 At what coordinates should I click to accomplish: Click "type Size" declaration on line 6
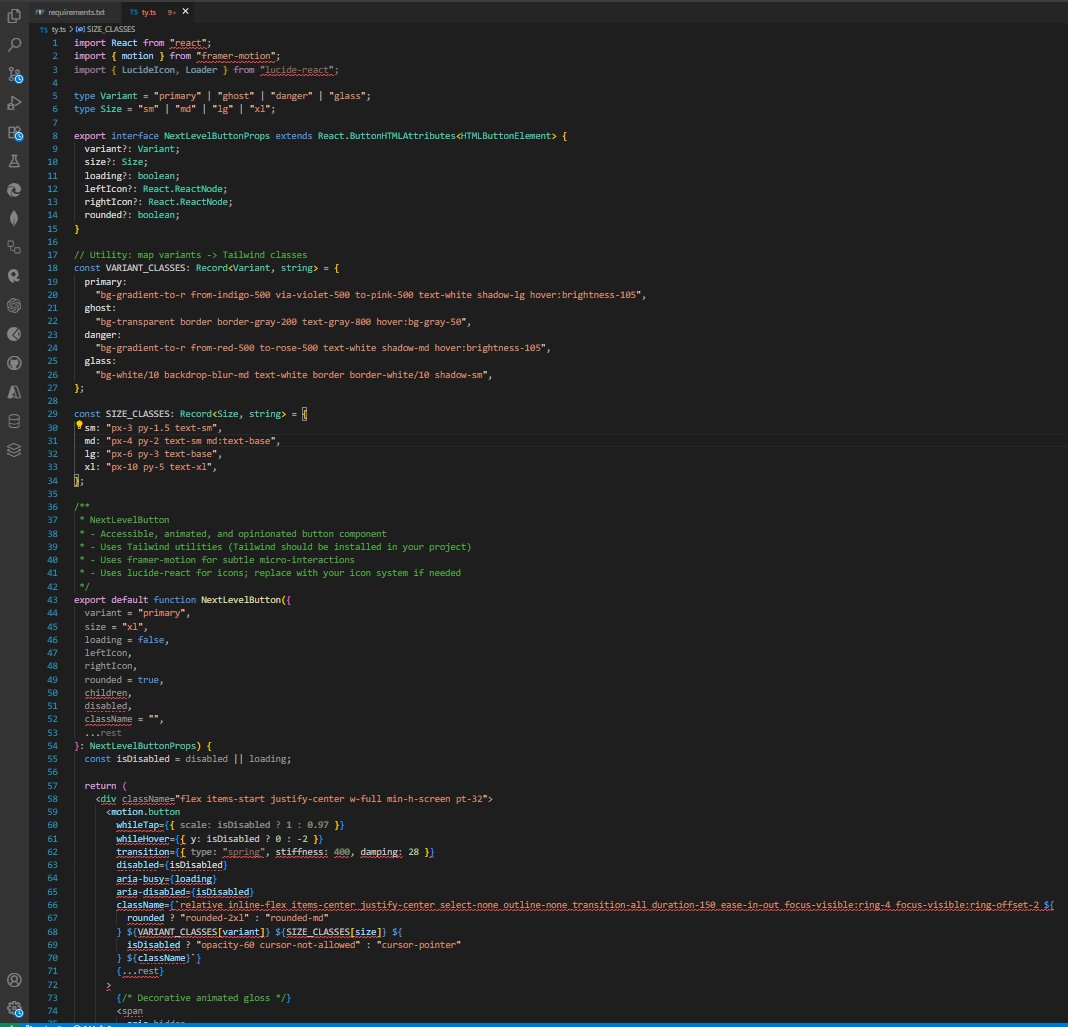pyautogui.click(x=98, y=109)
